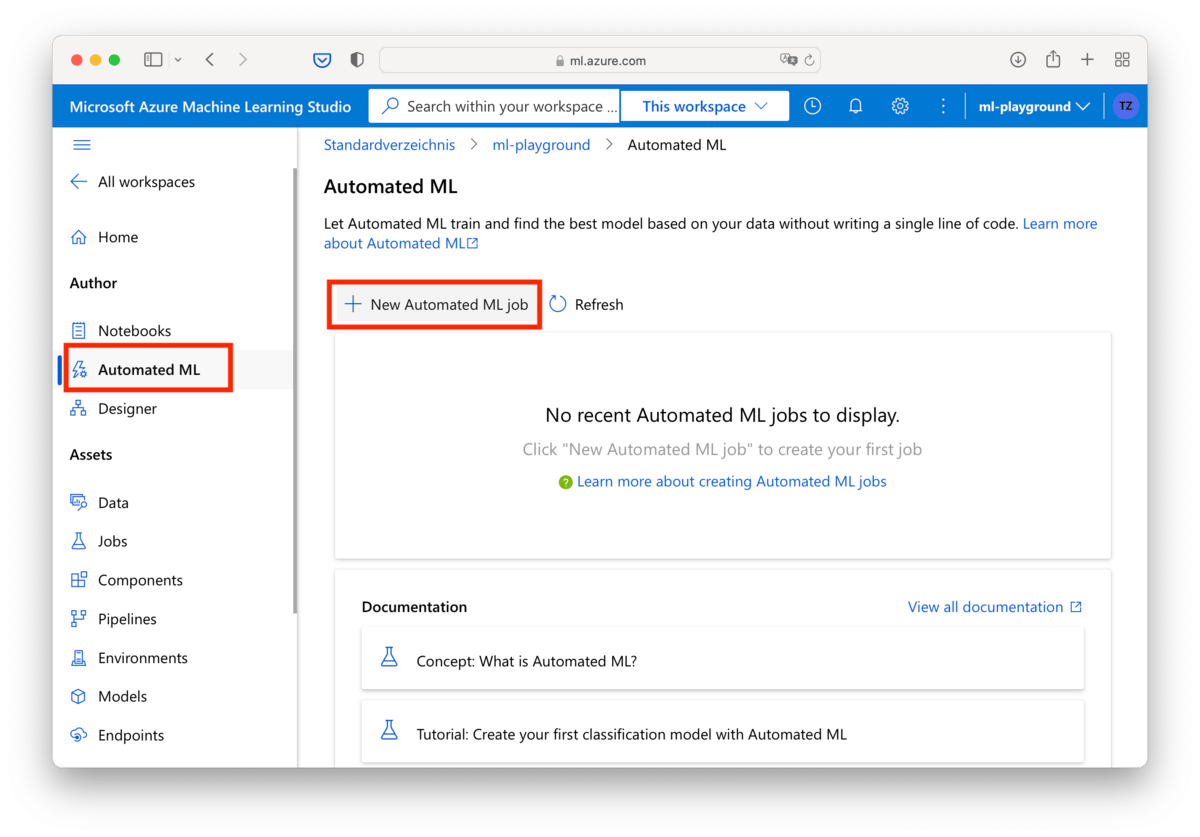Toggle the Safari sidebar button

(153, 60)
